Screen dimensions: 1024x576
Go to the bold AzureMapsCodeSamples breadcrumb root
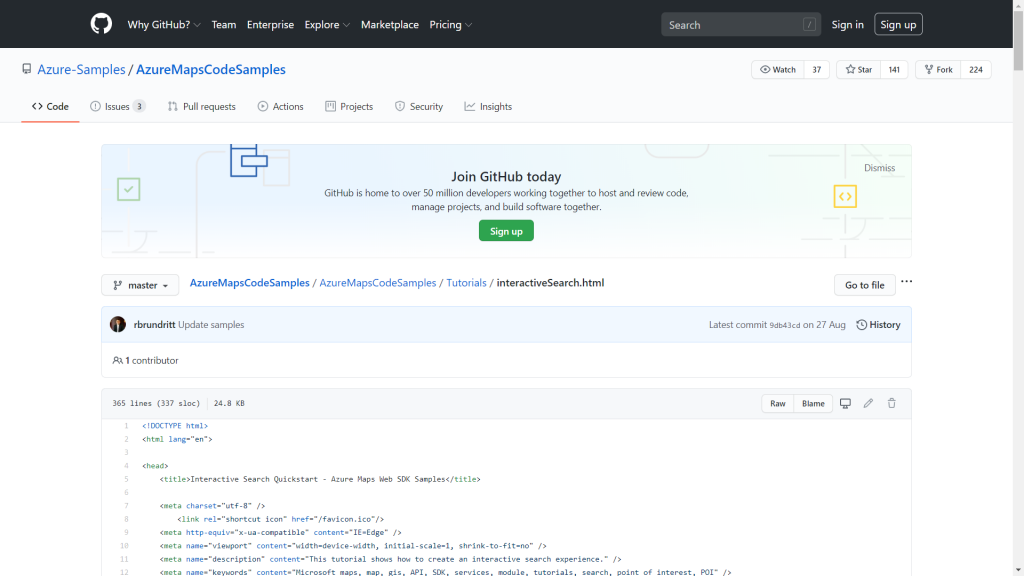[249, 283]
